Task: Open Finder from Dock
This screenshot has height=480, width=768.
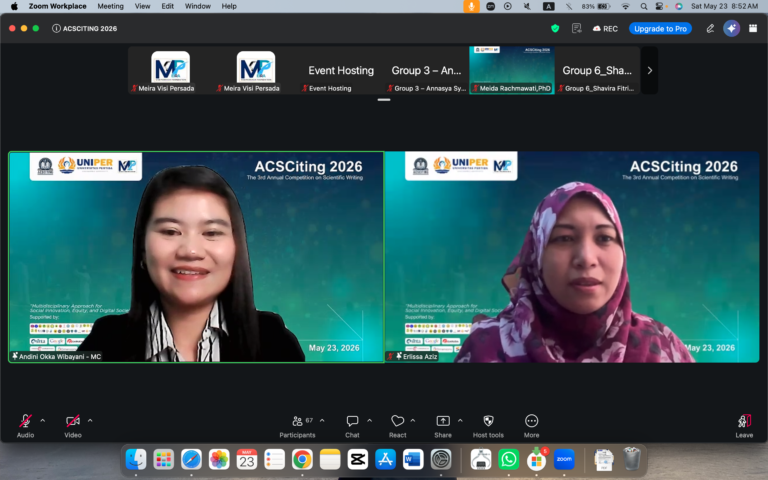Action: click(136, 459)
